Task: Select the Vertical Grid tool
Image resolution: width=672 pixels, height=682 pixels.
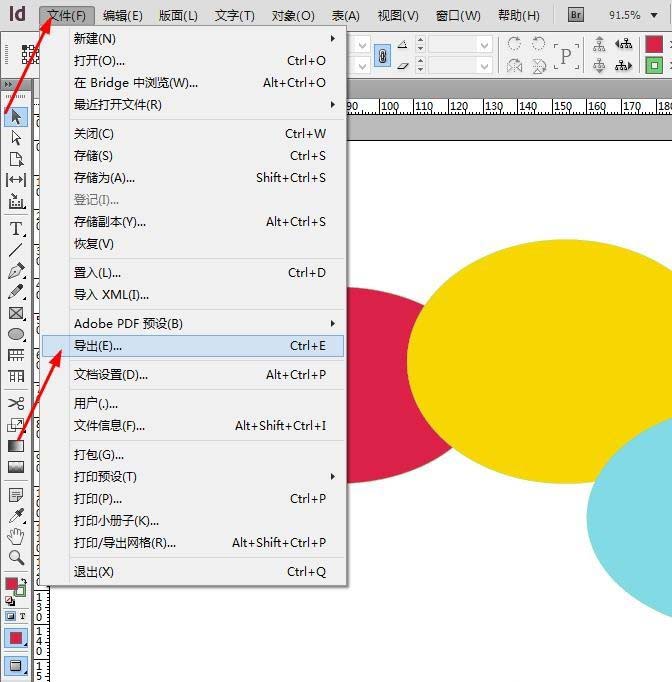Action: (x=16, y=376)
